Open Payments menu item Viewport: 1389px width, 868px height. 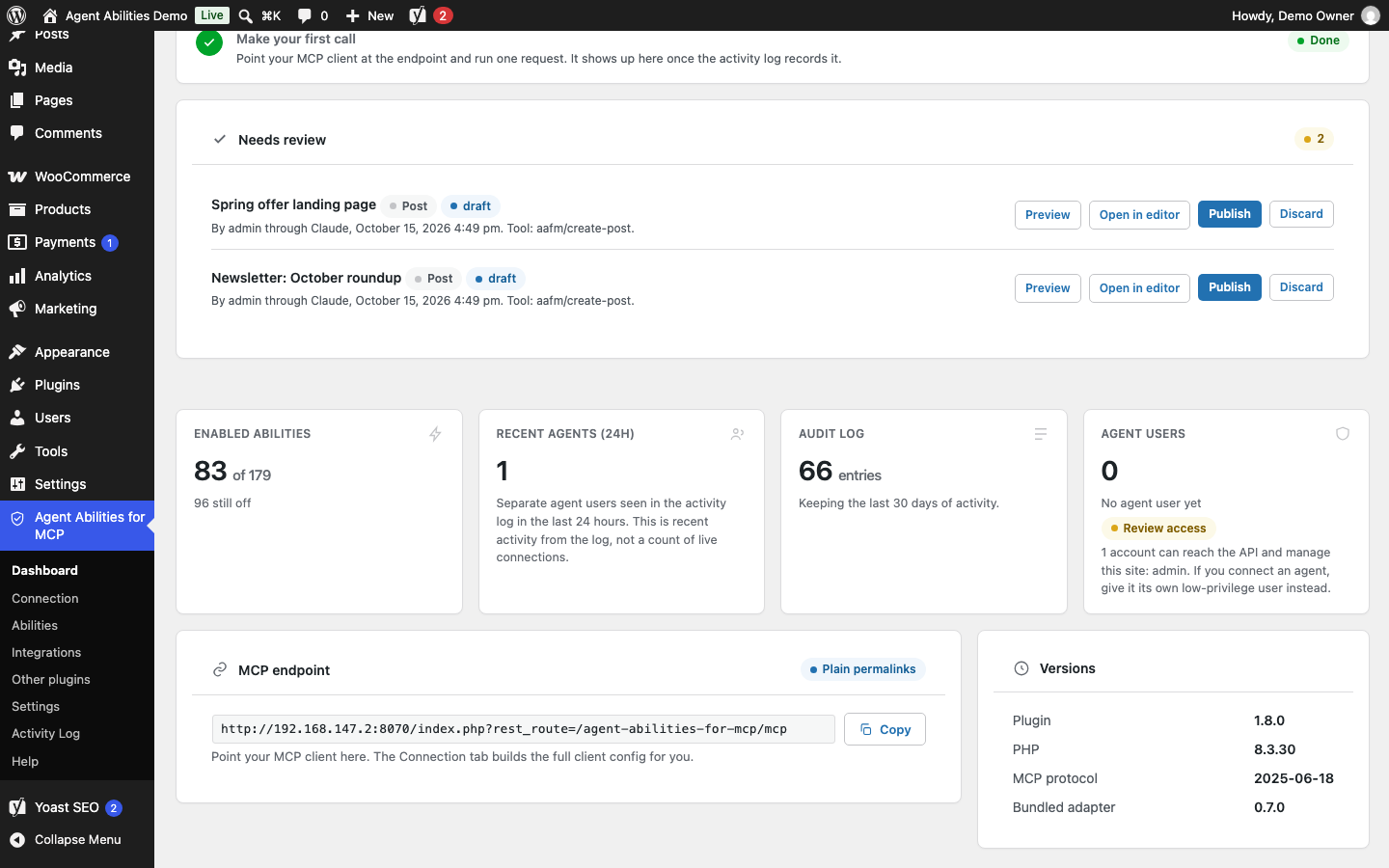coord(77,242)
